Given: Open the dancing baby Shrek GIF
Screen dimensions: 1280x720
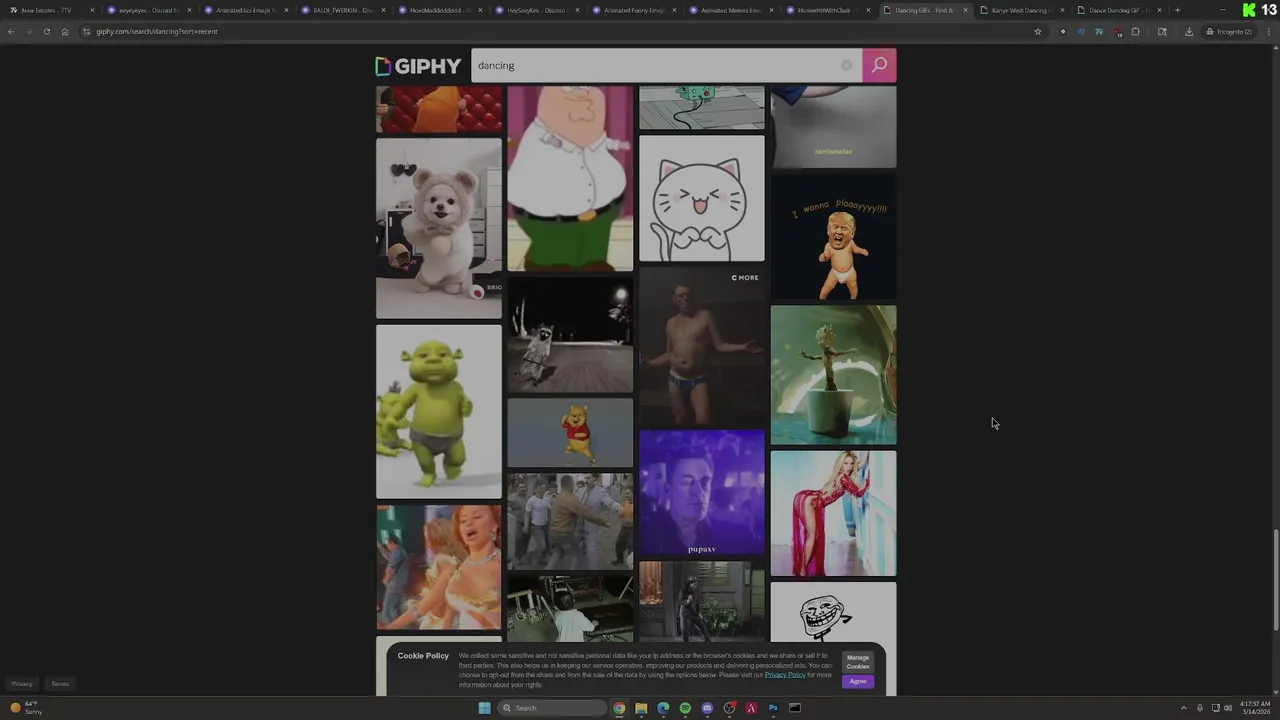Looking at the screenshot, I should tap(439, 411).
